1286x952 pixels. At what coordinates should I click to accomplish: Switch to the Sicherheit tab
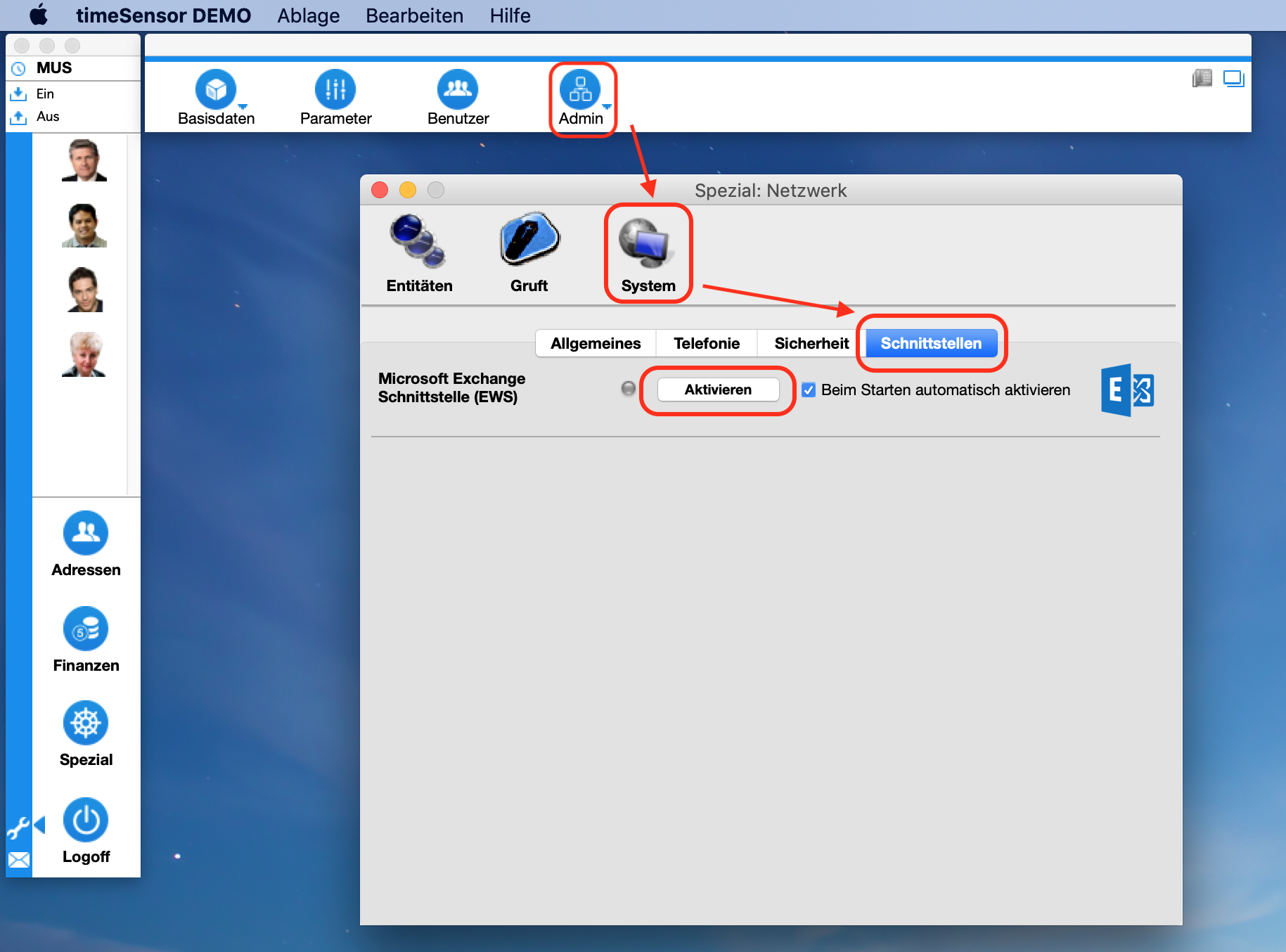[811, 343]
